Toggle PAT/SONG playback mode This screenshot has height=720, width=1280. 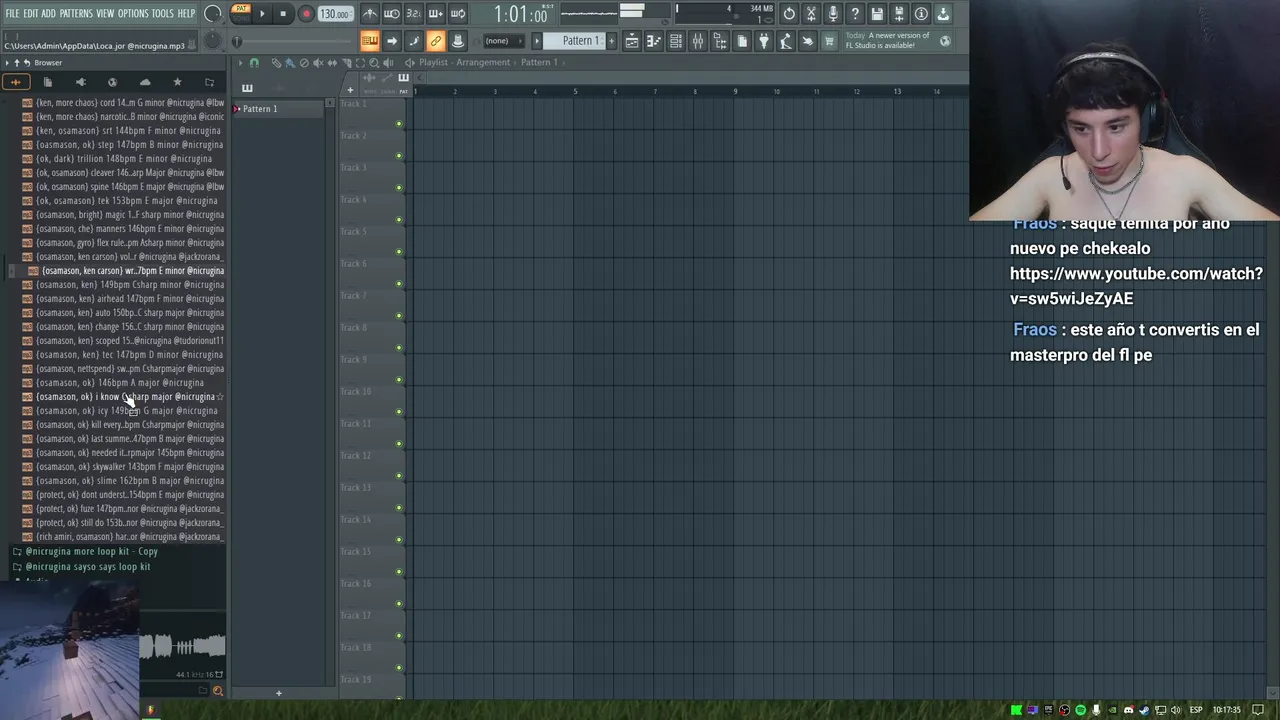point(241,13)
